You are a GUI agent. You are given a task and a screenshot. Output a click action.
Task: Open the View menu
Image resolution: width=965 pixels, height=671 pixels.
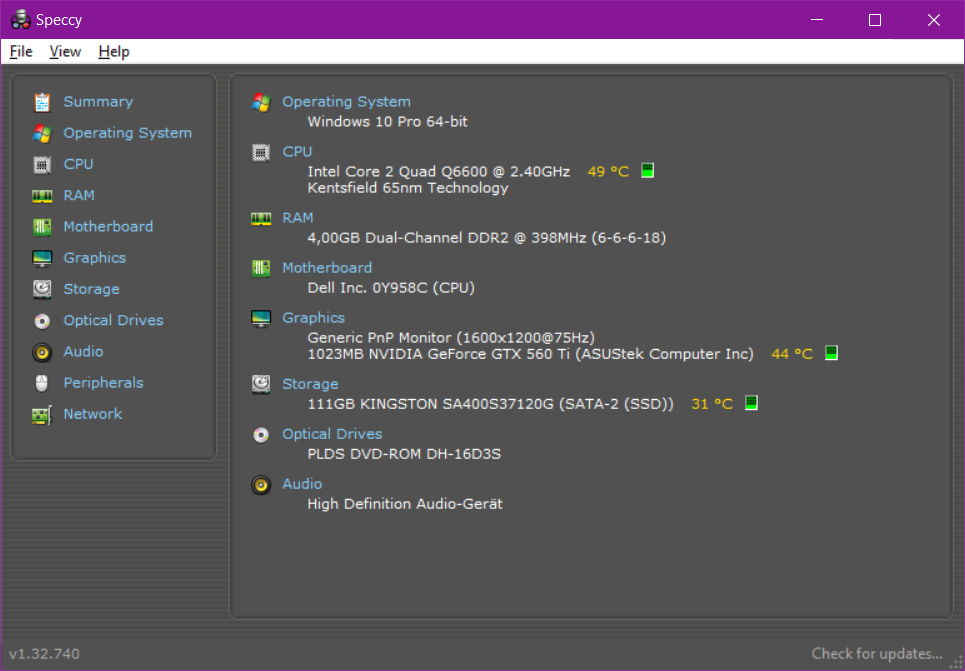(65, 52)
